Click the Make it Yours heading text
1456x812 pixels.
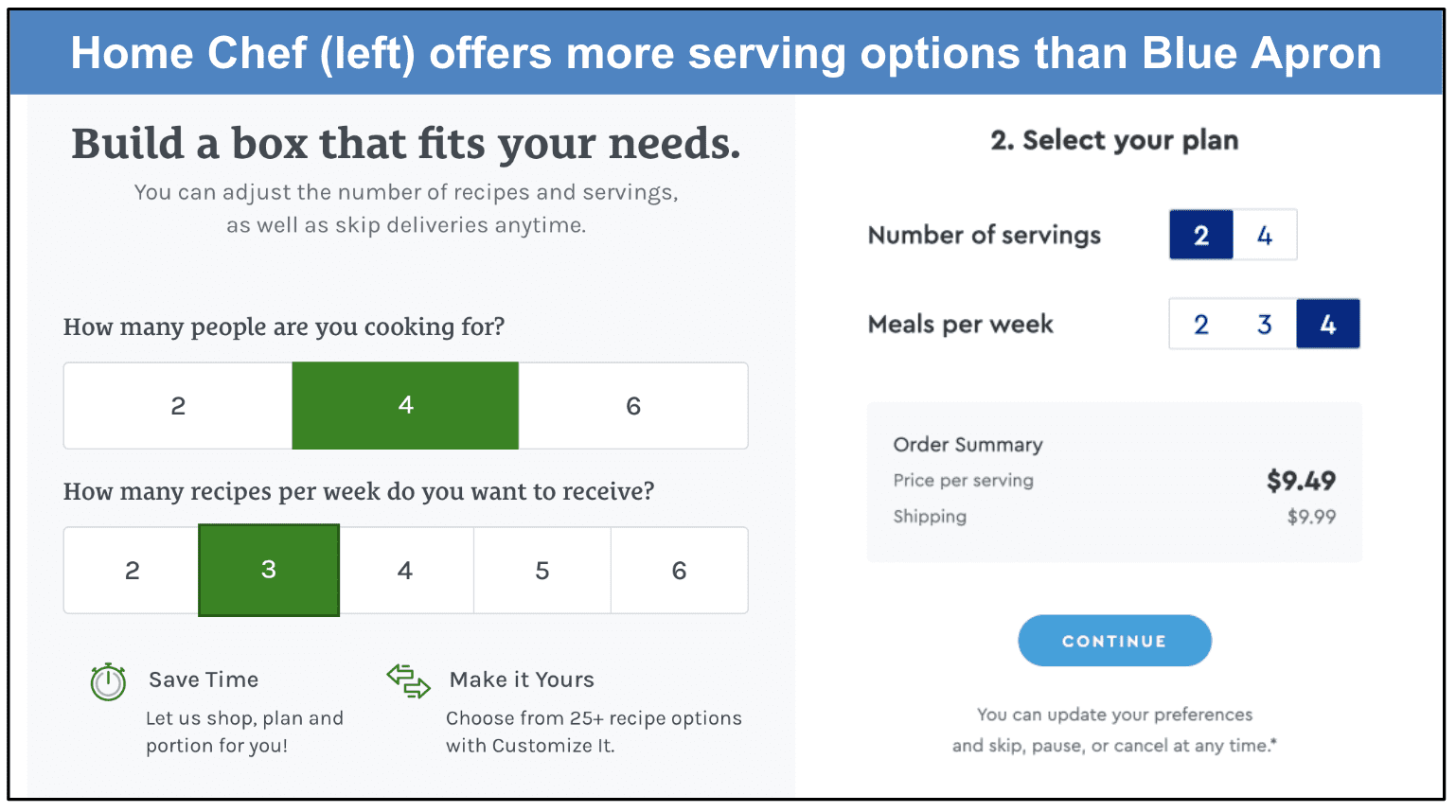coord(522,680)
